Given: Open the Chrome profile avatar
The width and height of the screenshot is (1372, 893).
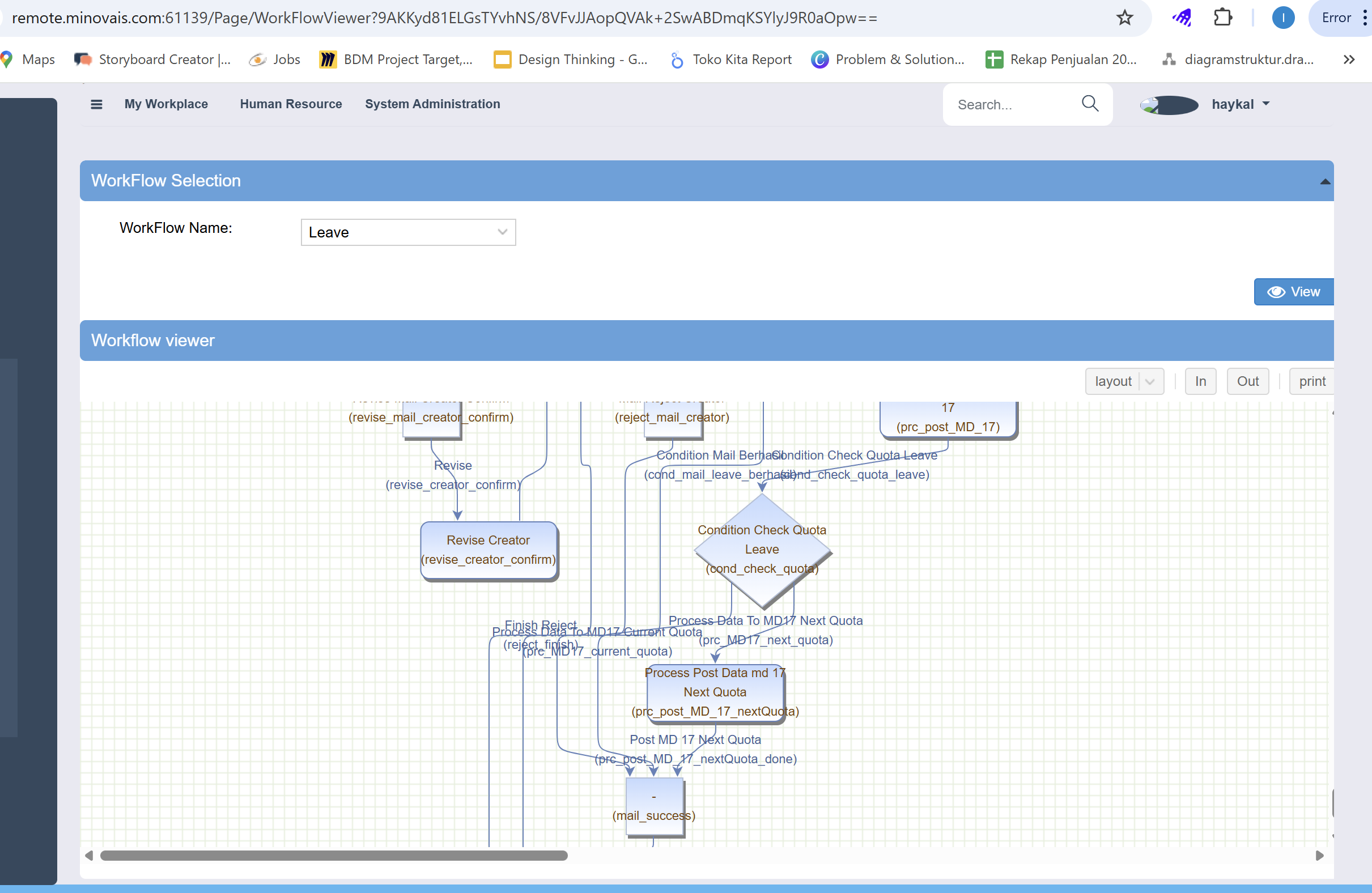Looking at the screenshot, I should coord(1282,18).
